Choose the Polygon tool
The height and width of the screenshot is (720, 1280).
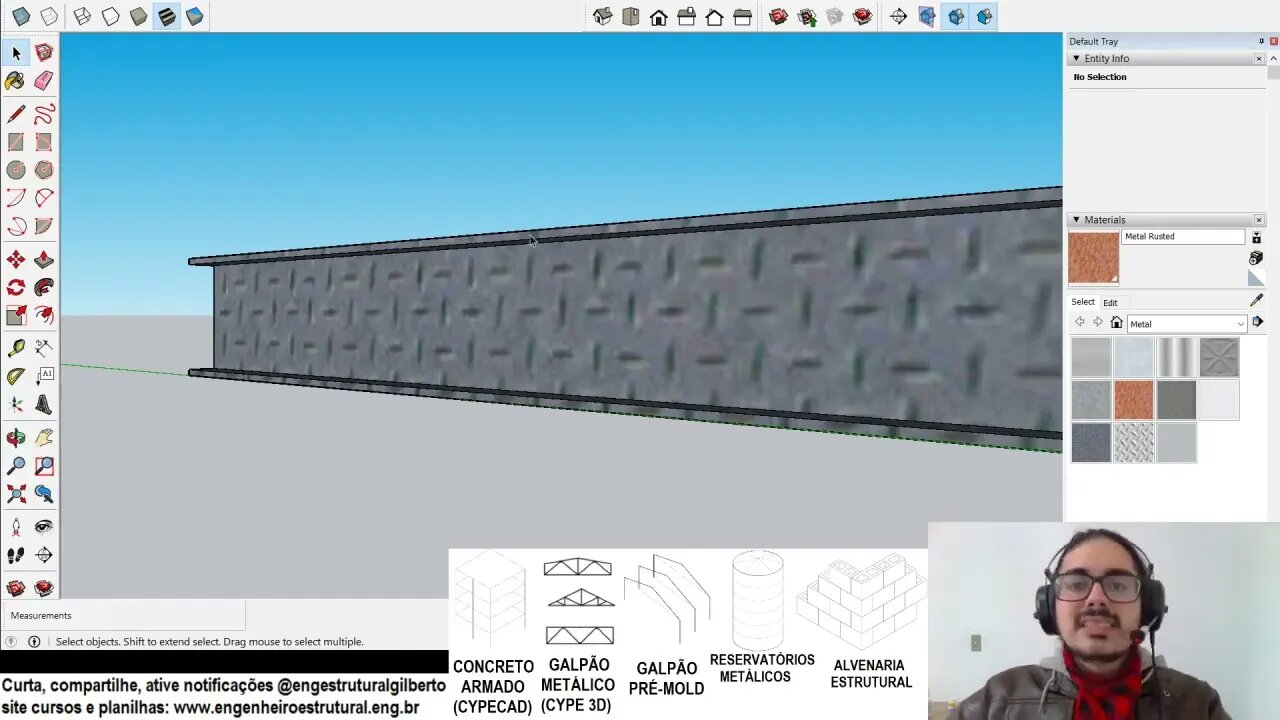click(x=44, y=171)
